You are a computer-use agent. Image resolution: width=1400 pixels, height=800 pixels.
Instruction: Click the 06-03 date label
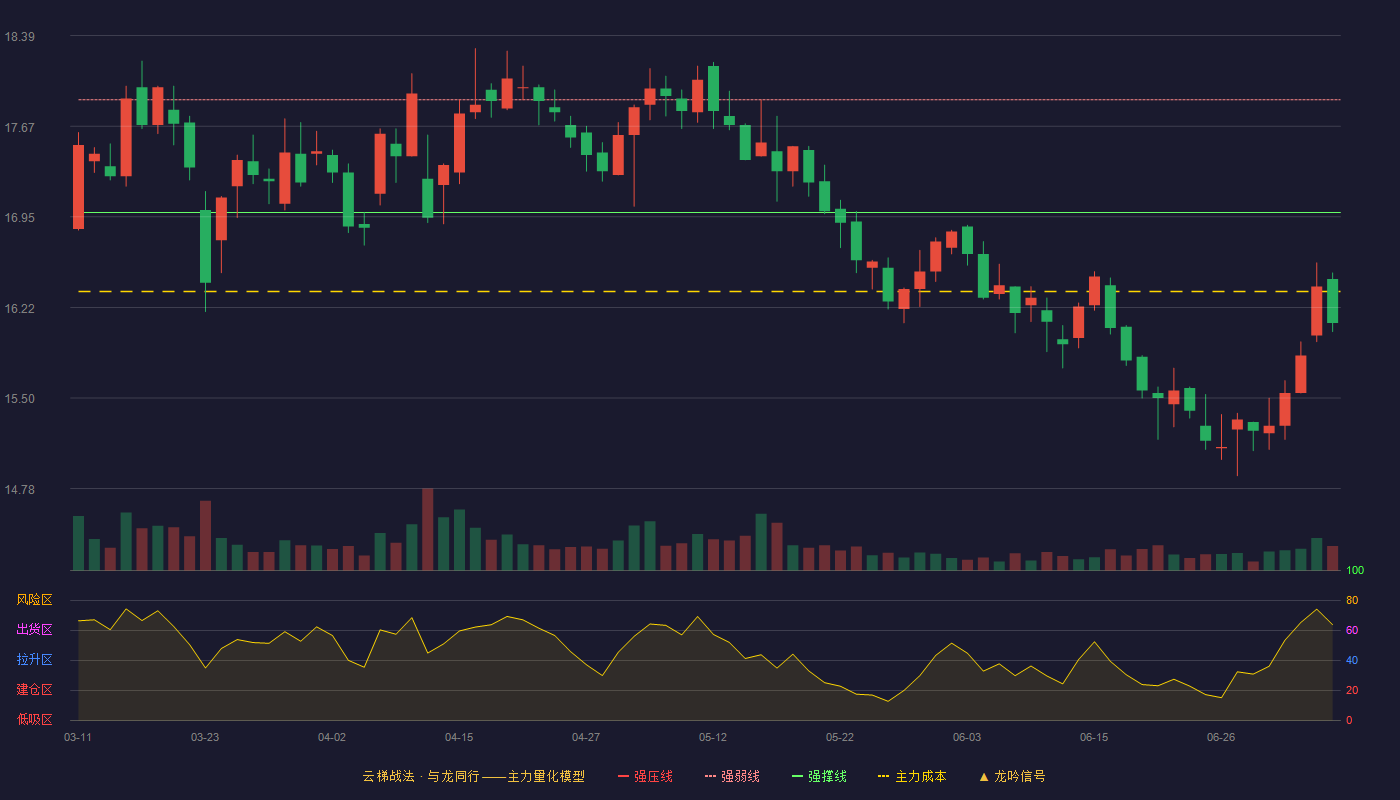pyautogui.click(x=967, y=737)
